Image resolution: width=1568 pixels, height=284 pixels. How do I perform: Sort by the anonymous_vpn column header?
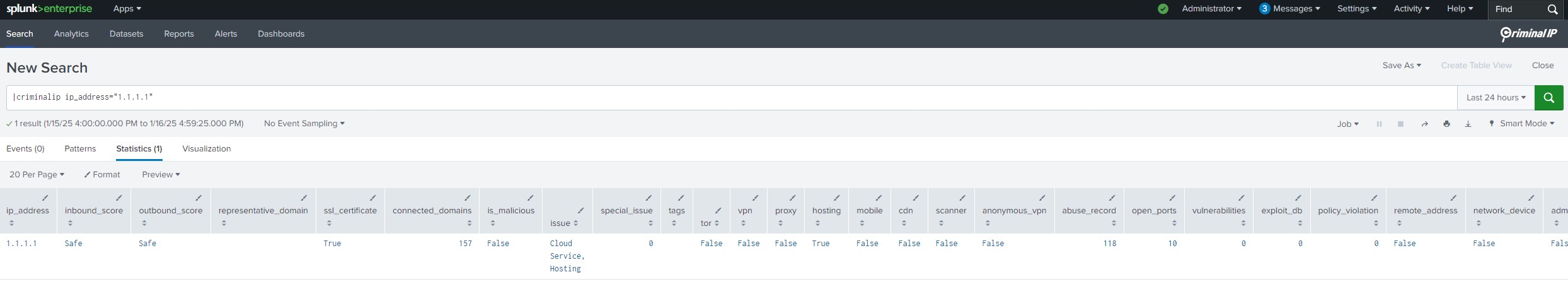click(x=1014, y=211)
